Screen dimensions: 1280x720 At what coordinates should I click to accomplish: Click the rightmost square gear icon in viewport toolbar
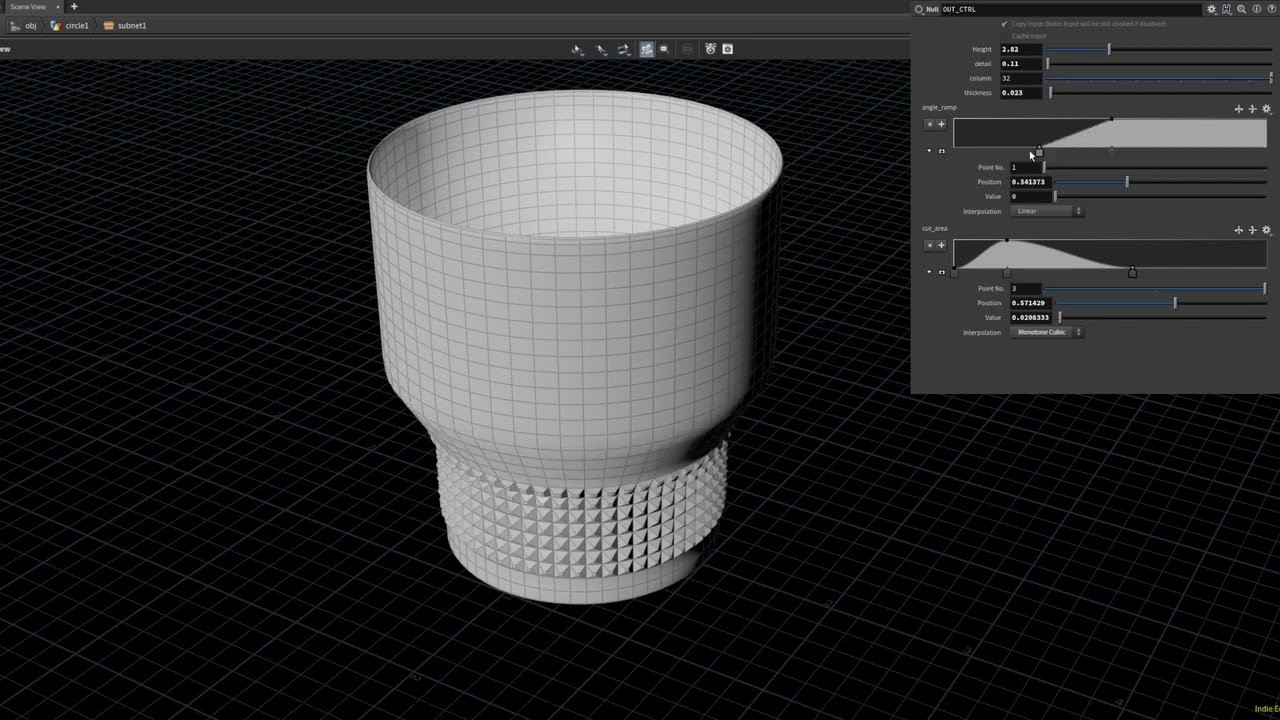click(x=728, y=49)
